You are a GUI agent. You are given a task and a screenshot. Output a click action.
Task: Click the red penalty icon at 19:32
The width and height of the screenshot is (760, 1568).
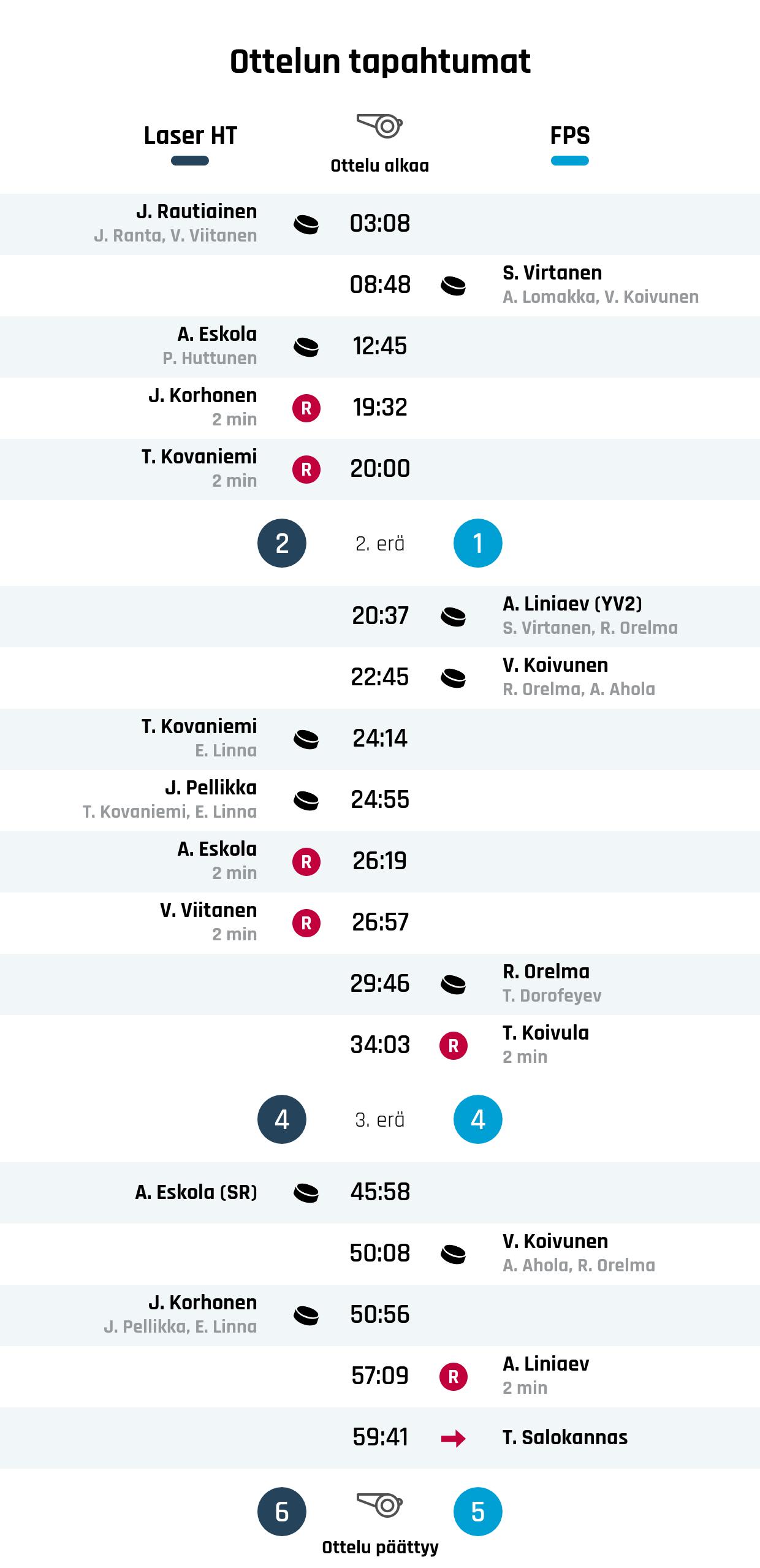306,408
